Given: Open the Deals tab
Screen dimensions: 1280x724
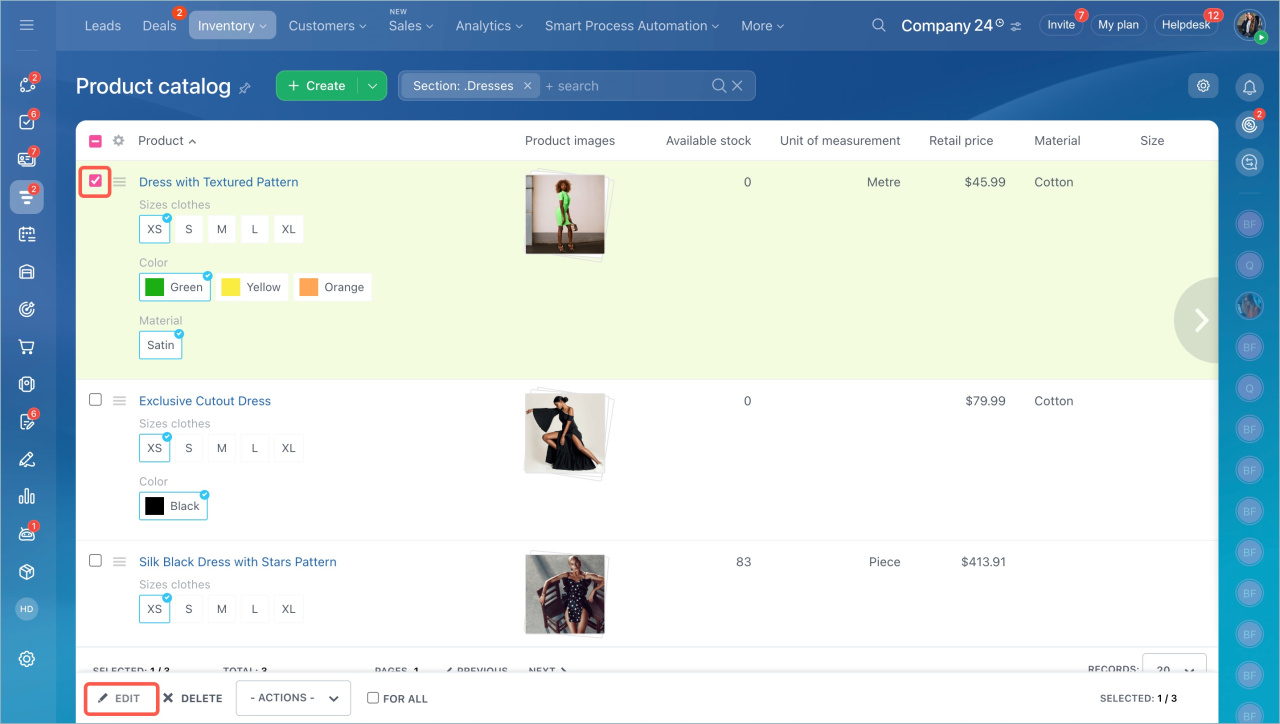Looking at the screenshot, I should [x=159, y=25].
